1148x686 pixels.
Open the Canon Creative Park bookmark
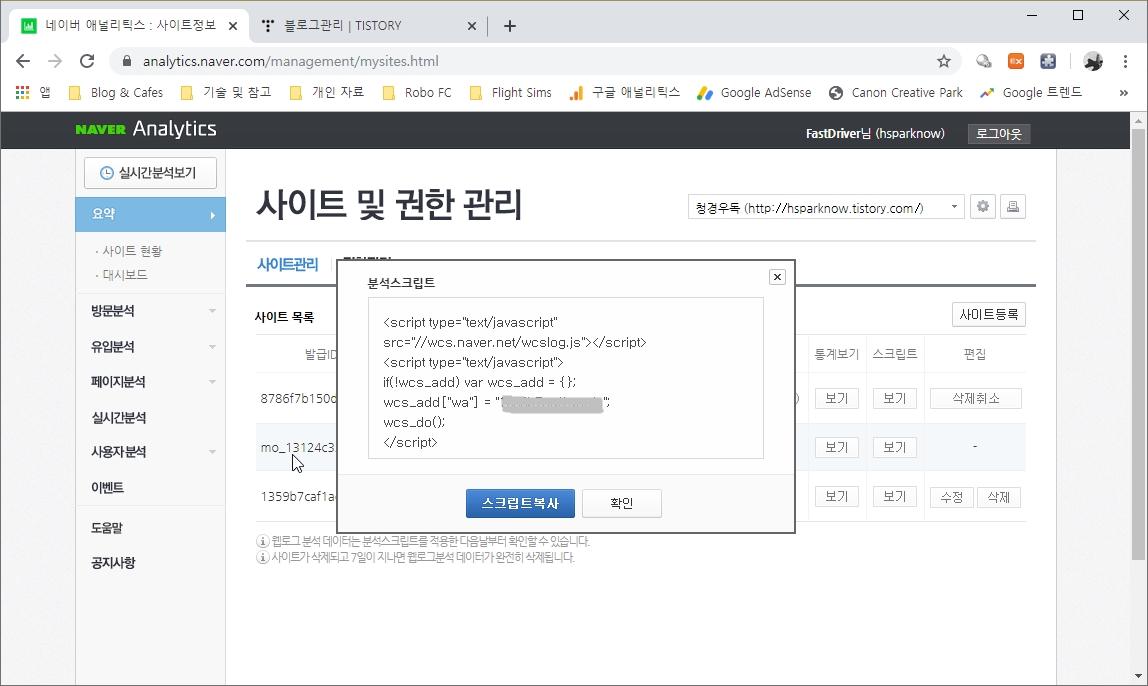[x=895, y=92]
